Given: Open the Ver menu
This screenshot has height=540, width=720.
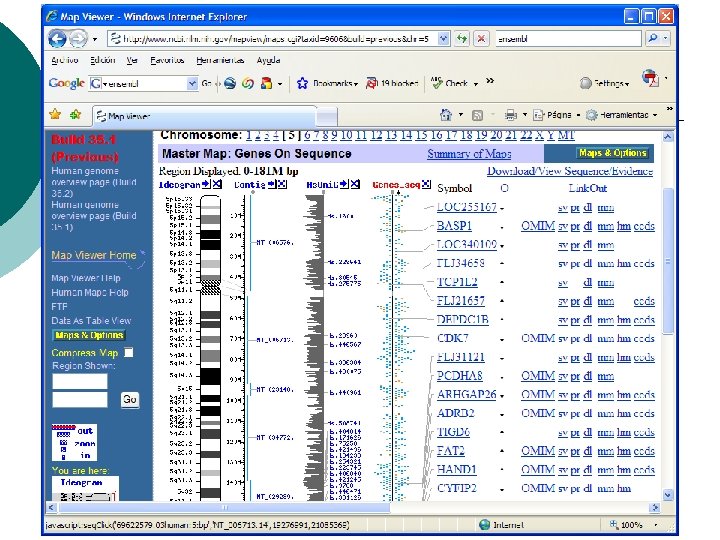Looking at the screenshot, I should tap(132, 60).
